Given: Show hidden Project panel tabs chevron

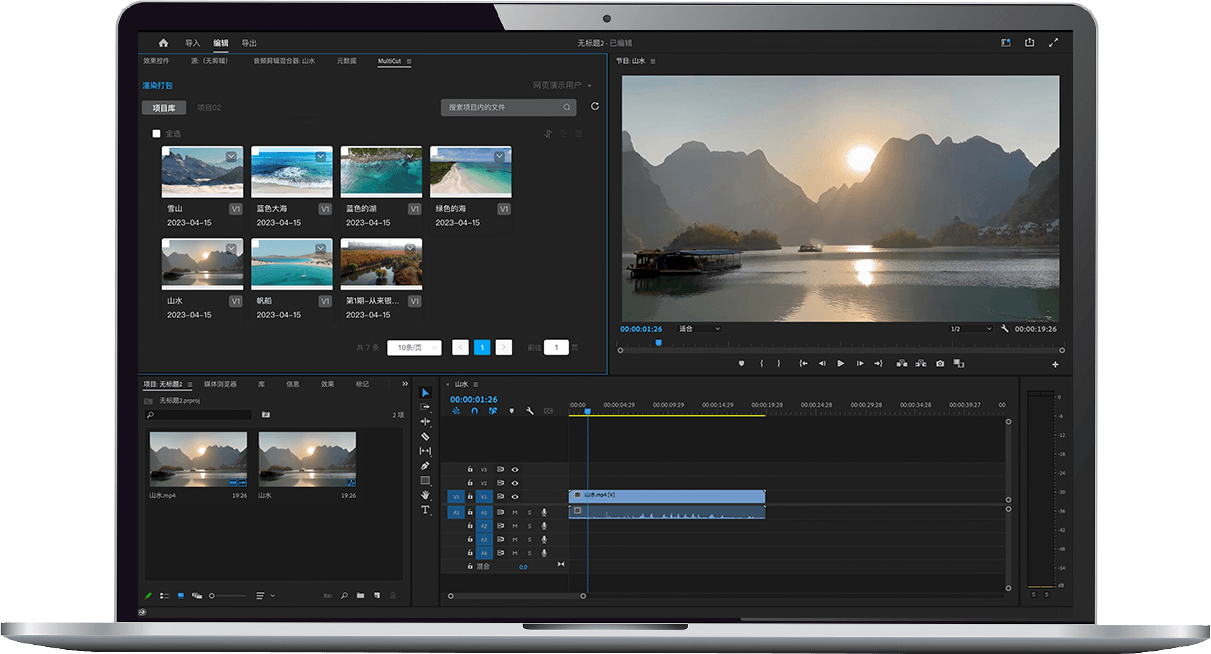Looking at the screenshot, I should 405,383.
